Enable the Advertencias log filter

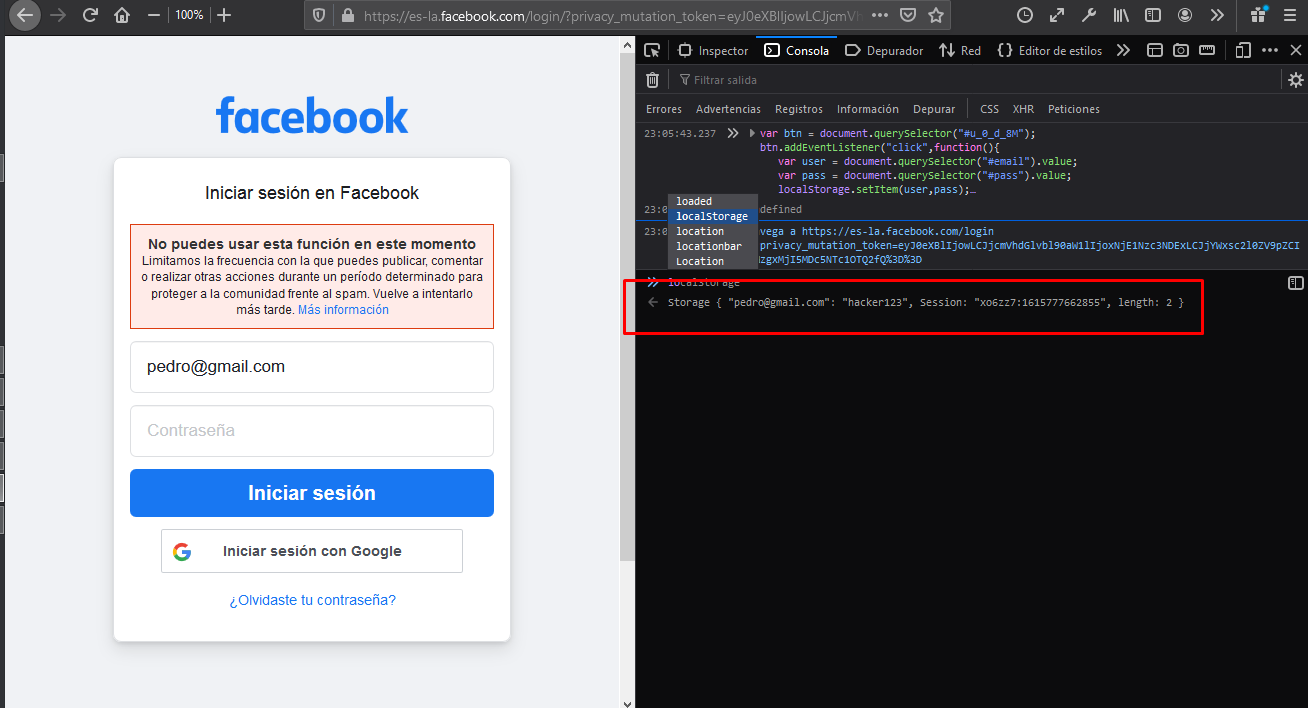(x=728, y=108)
